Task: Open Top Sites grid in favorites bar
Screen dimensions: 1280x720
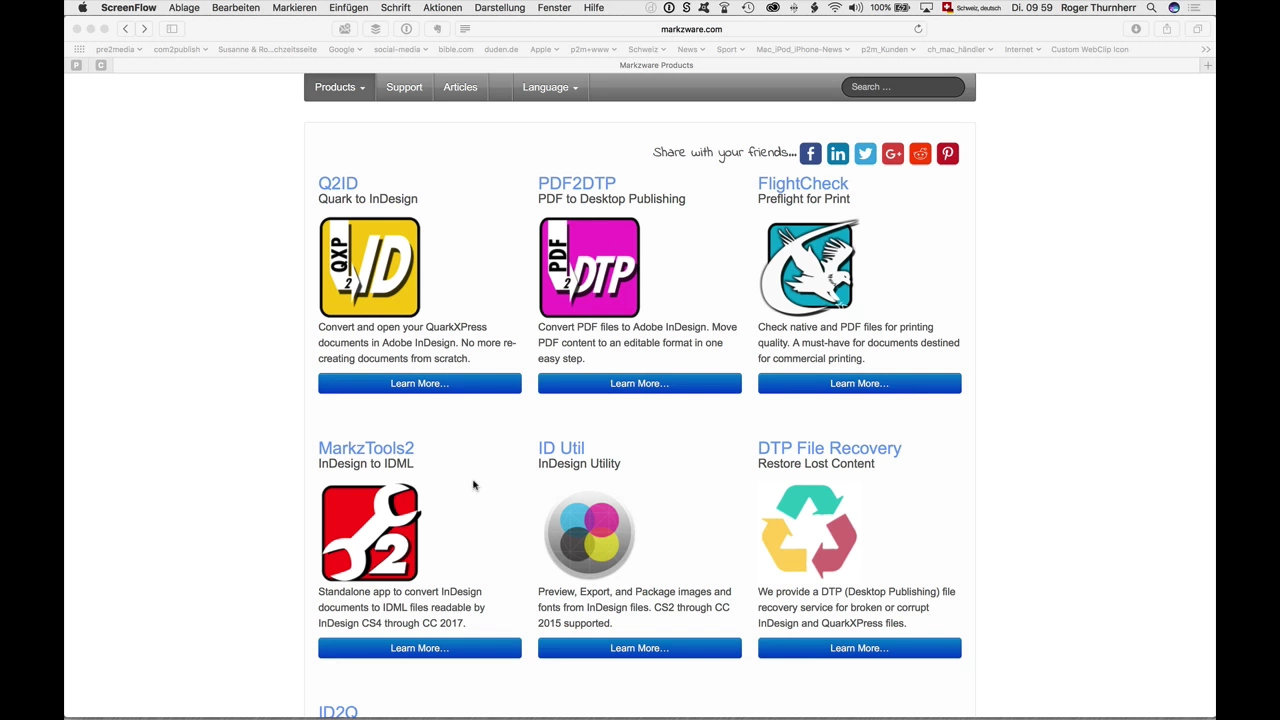Action: (79, 49)
